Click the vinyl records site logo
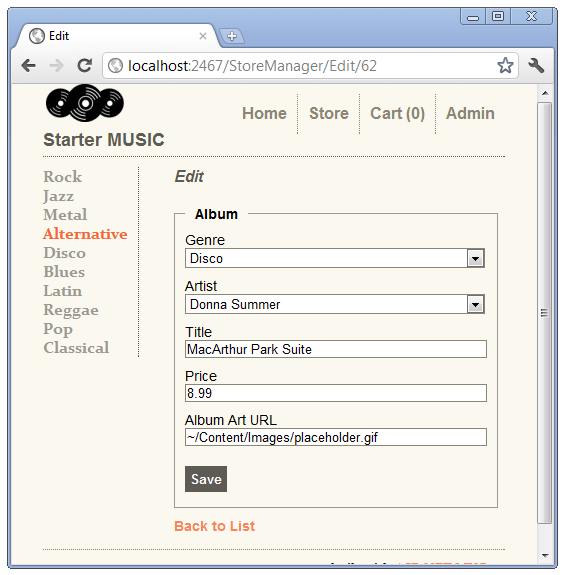This screenshot has width=562, height=575. click(85, 103)
